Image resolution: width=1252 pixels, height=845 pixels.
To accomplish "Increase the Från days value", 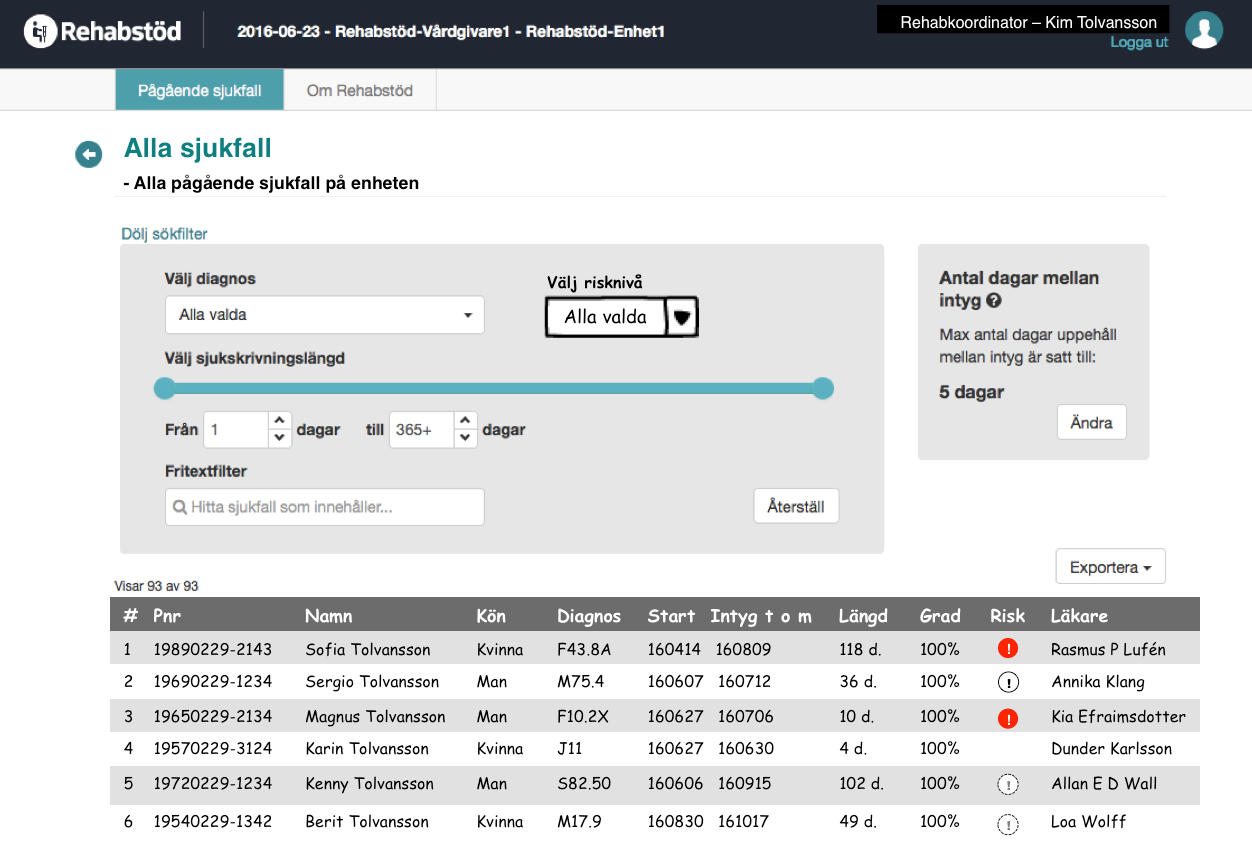I will (279, 421).
